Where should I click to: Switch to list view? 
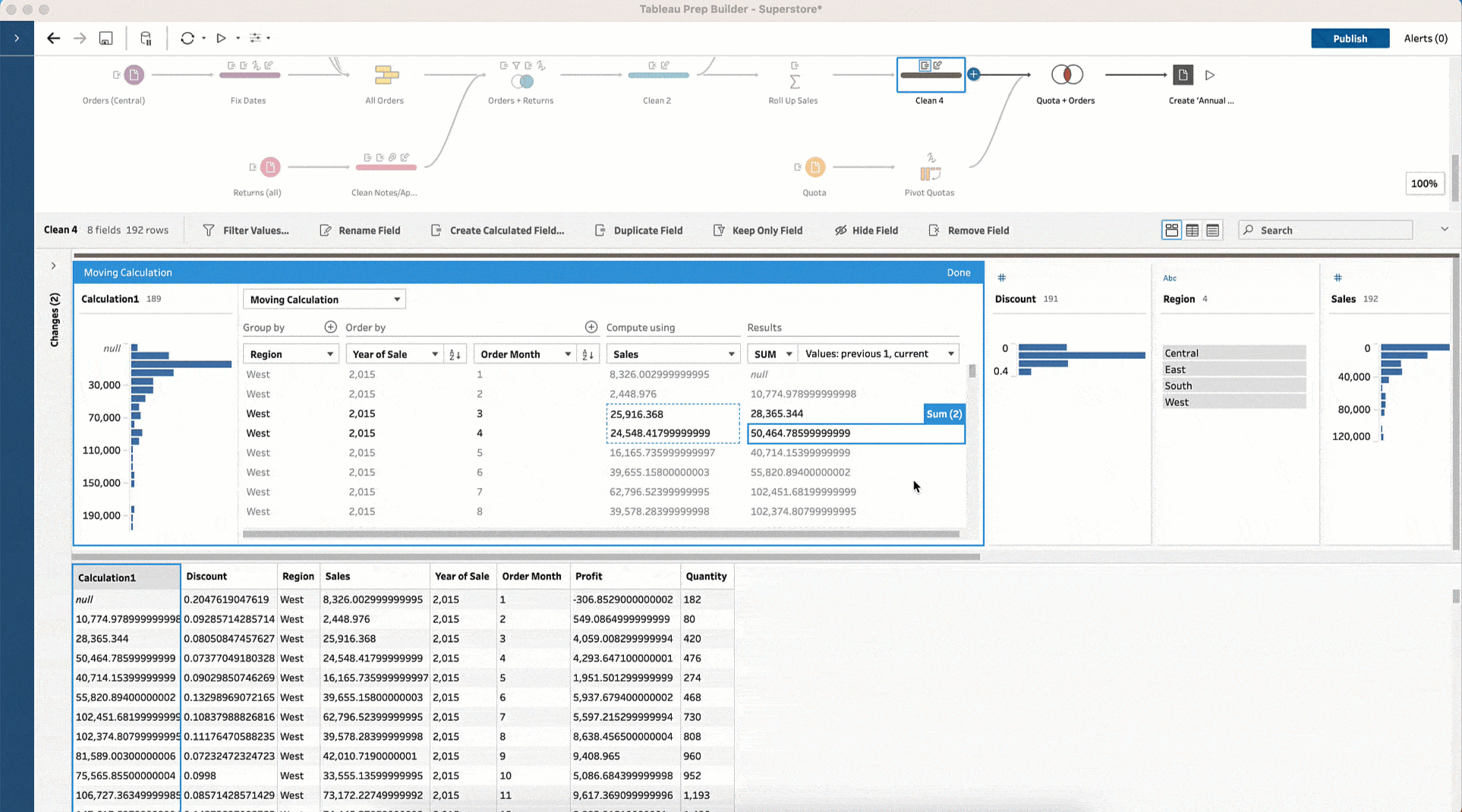1212,231
